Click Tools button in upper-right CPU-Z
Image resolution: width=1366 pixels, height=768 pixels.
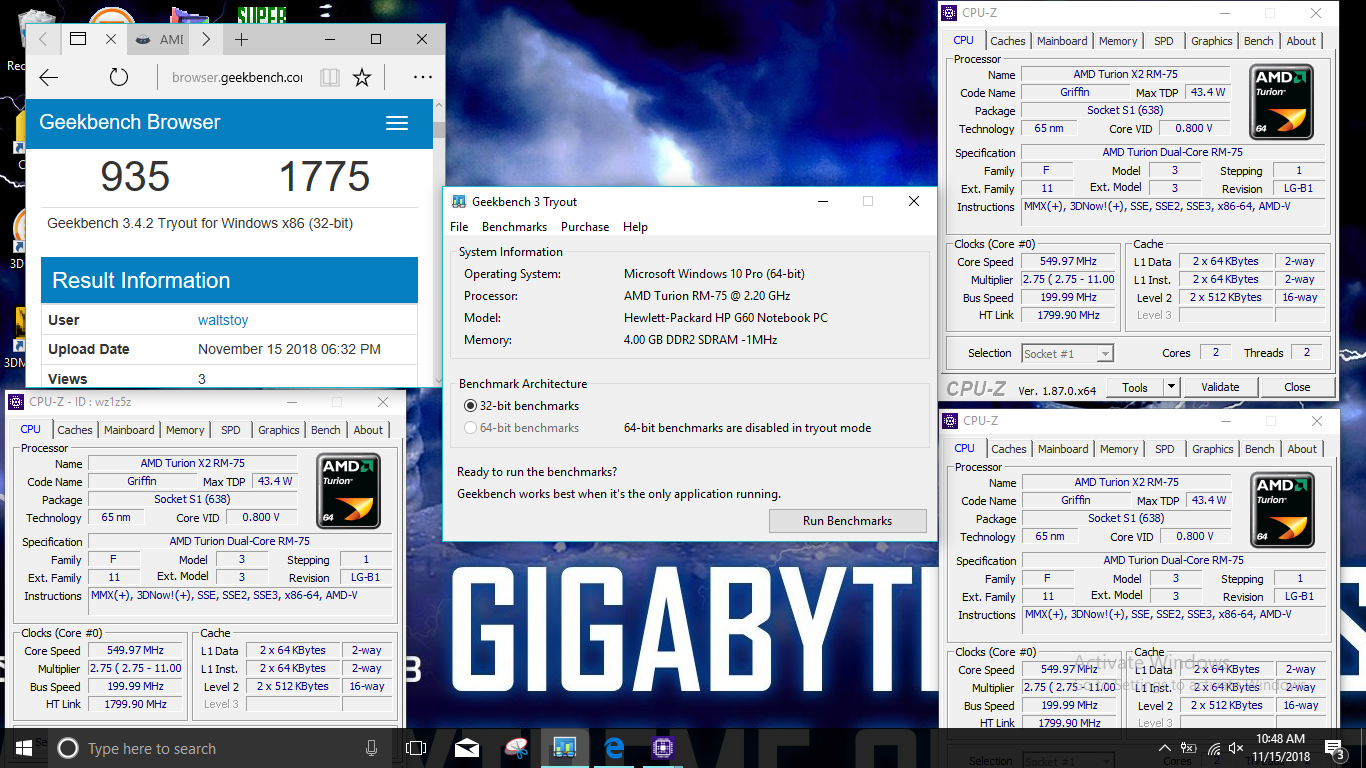pyautogui.click(x=1135, y=387)
